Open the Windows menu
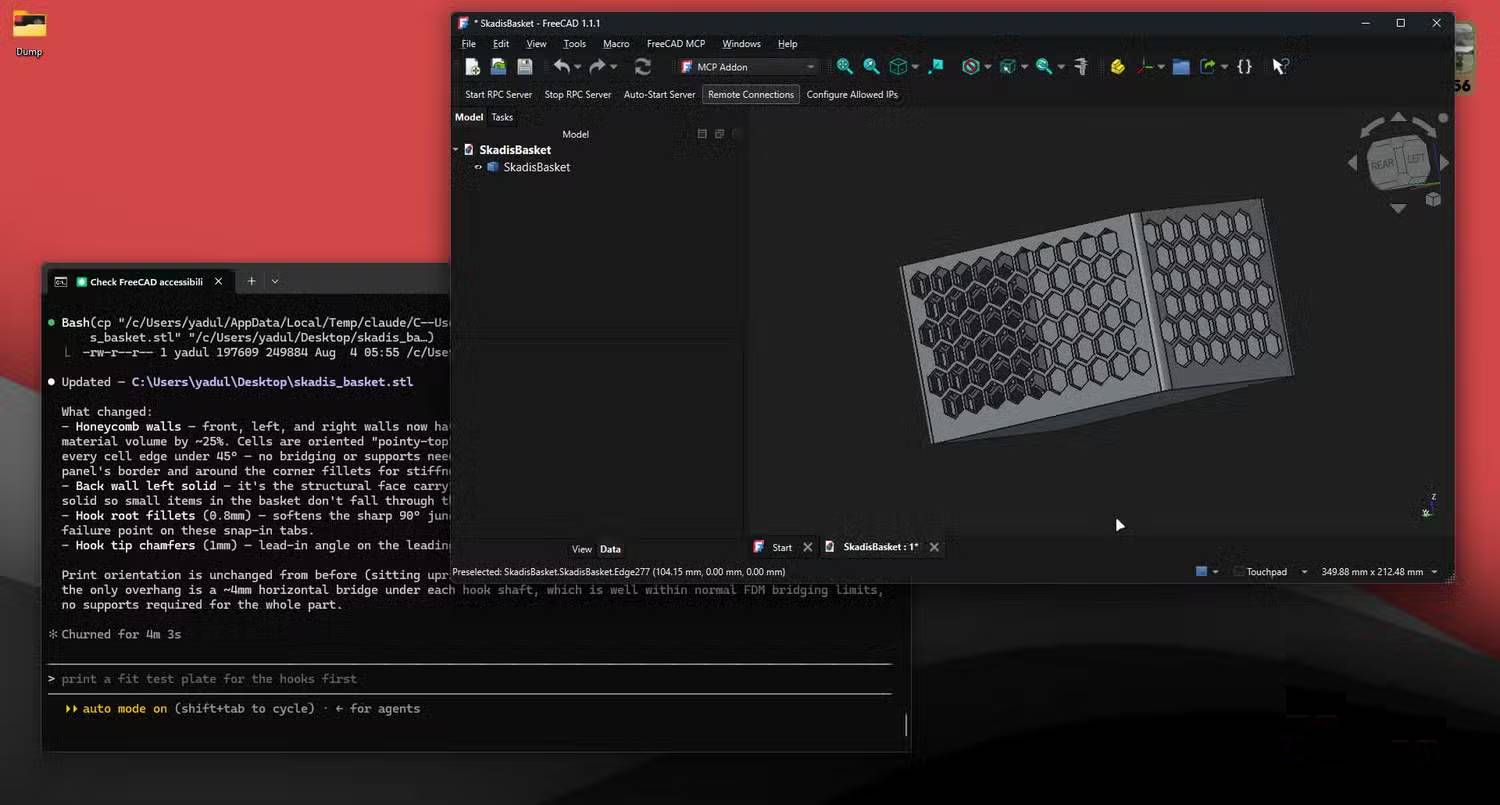1500x805 pixels. click(741, 44)
